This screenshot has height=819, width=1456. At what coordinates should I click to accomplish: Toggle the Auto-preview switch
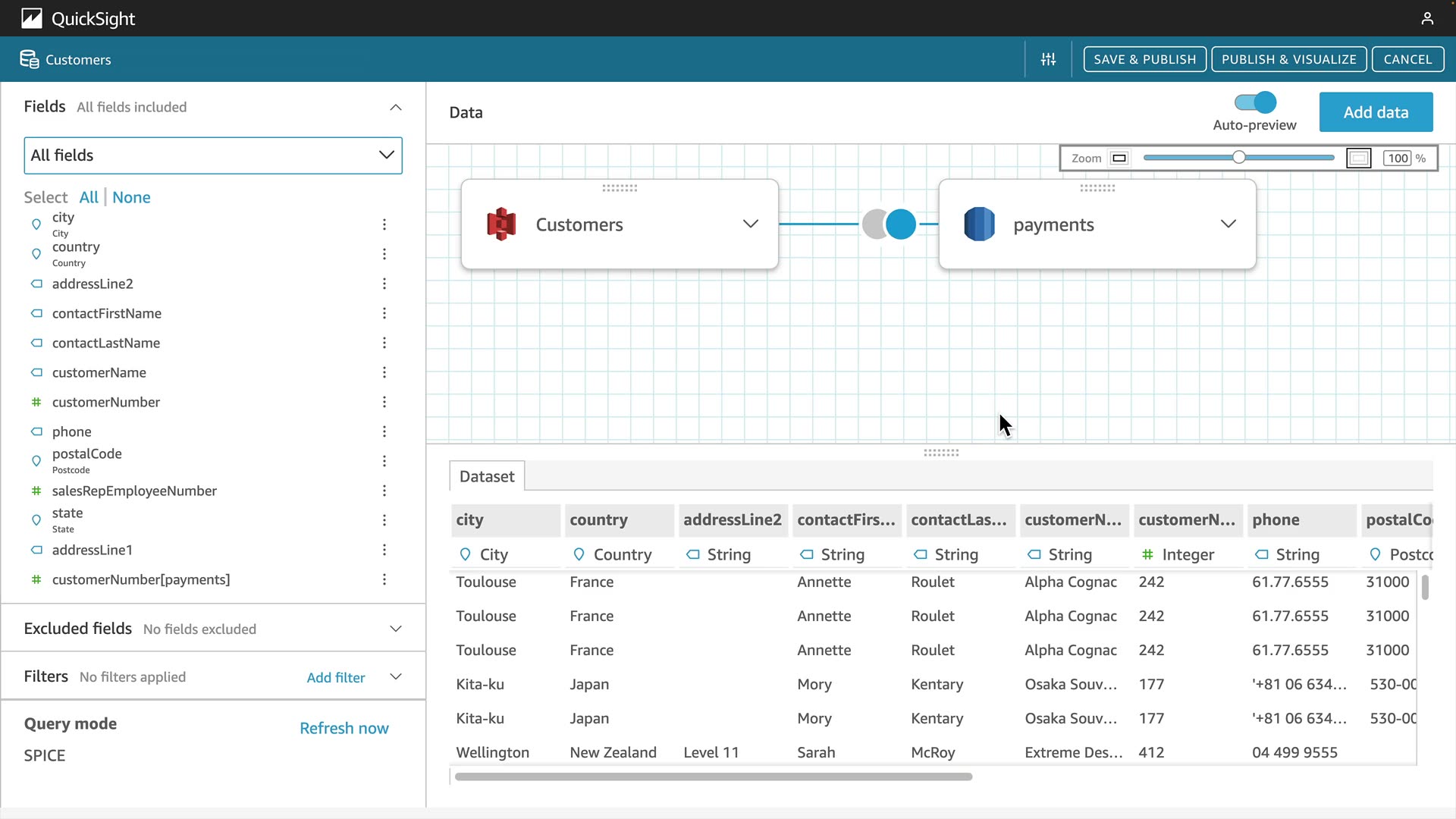[x=1255, y=102]
